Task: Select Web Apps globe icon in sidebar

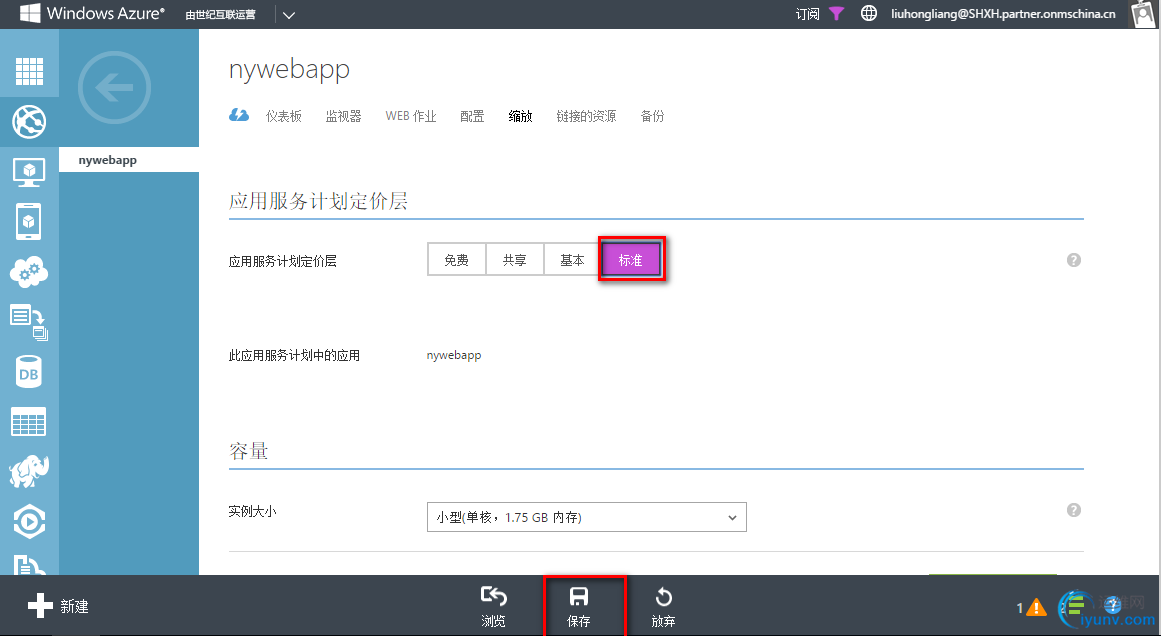Action: [29, 122]
